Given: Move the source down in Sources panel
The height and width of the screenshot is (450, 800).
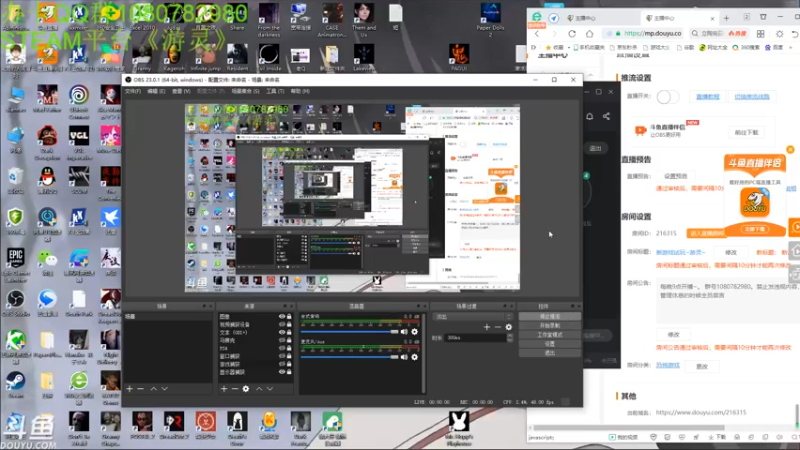Looking at the screenshot, I should click(x=270, y=389).
